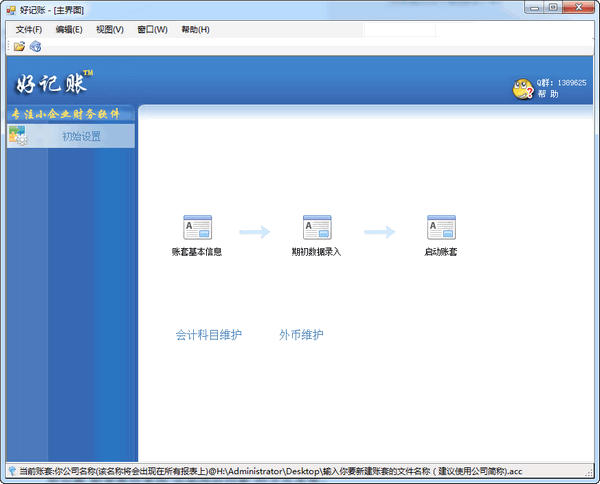This screenshot has width=600, height=484.
Task: Open the 视图(V) menu
Action: (110, 29)
